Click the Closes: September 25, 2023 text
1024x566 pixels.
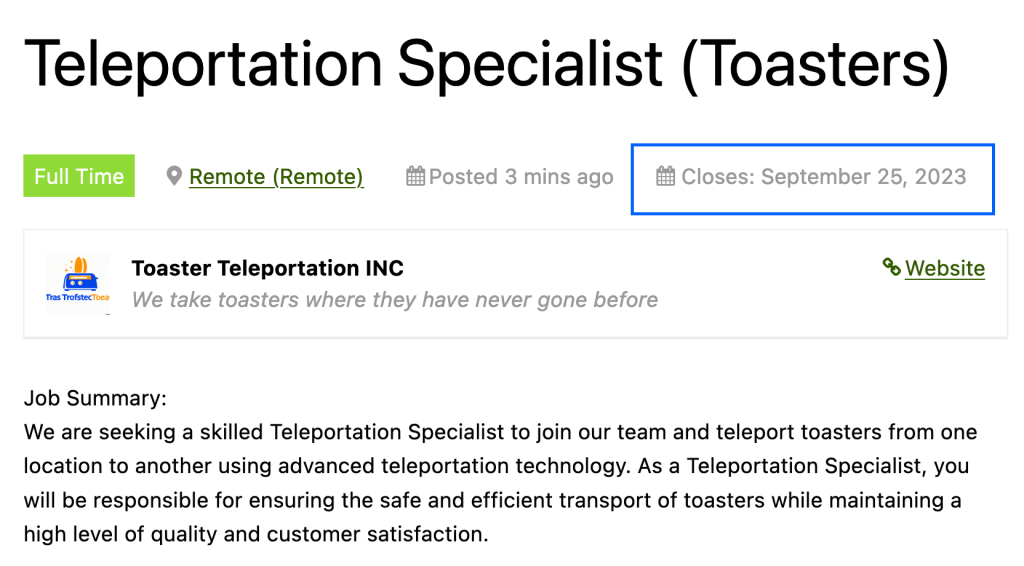coord(824,176)
